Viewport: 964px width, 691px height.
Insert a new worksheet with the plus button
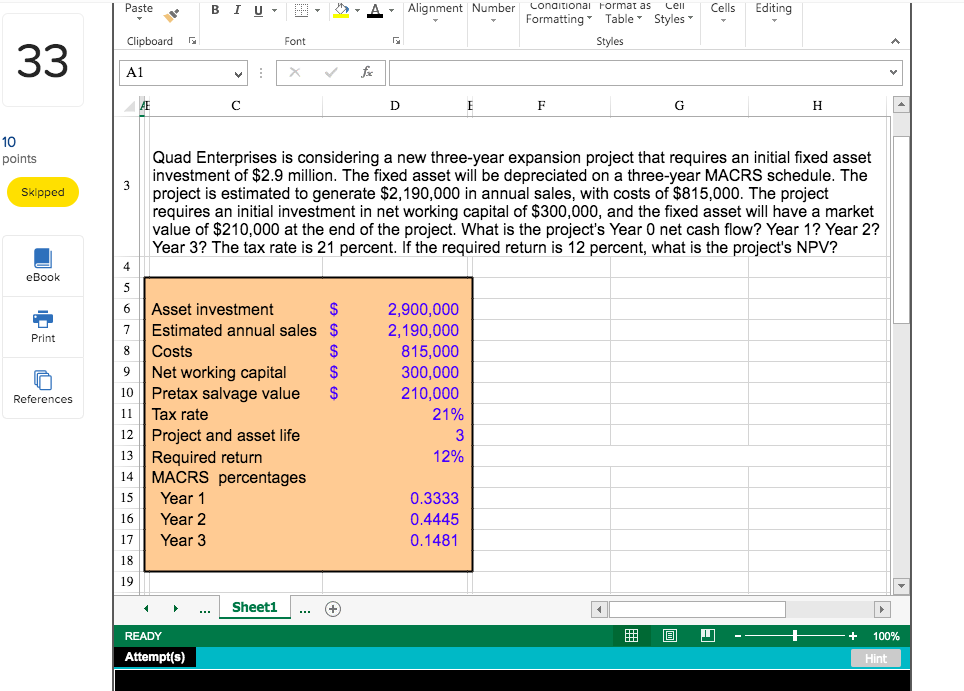coord(333,608)
